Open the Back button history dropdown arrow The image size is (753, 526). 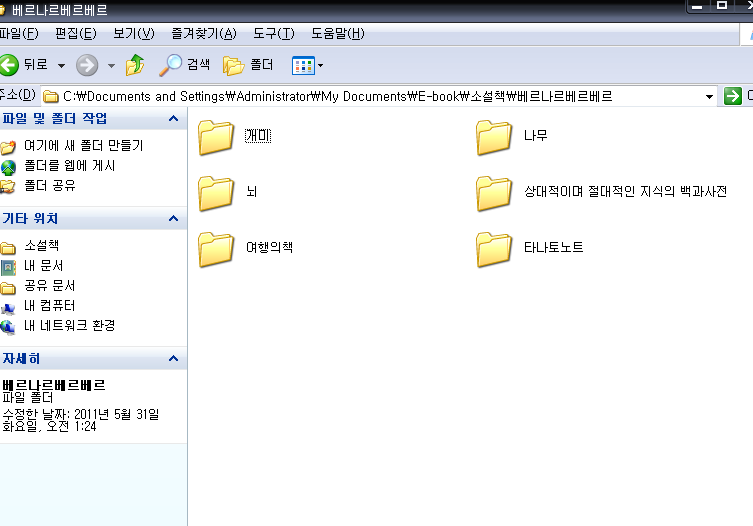pos(61,66)
